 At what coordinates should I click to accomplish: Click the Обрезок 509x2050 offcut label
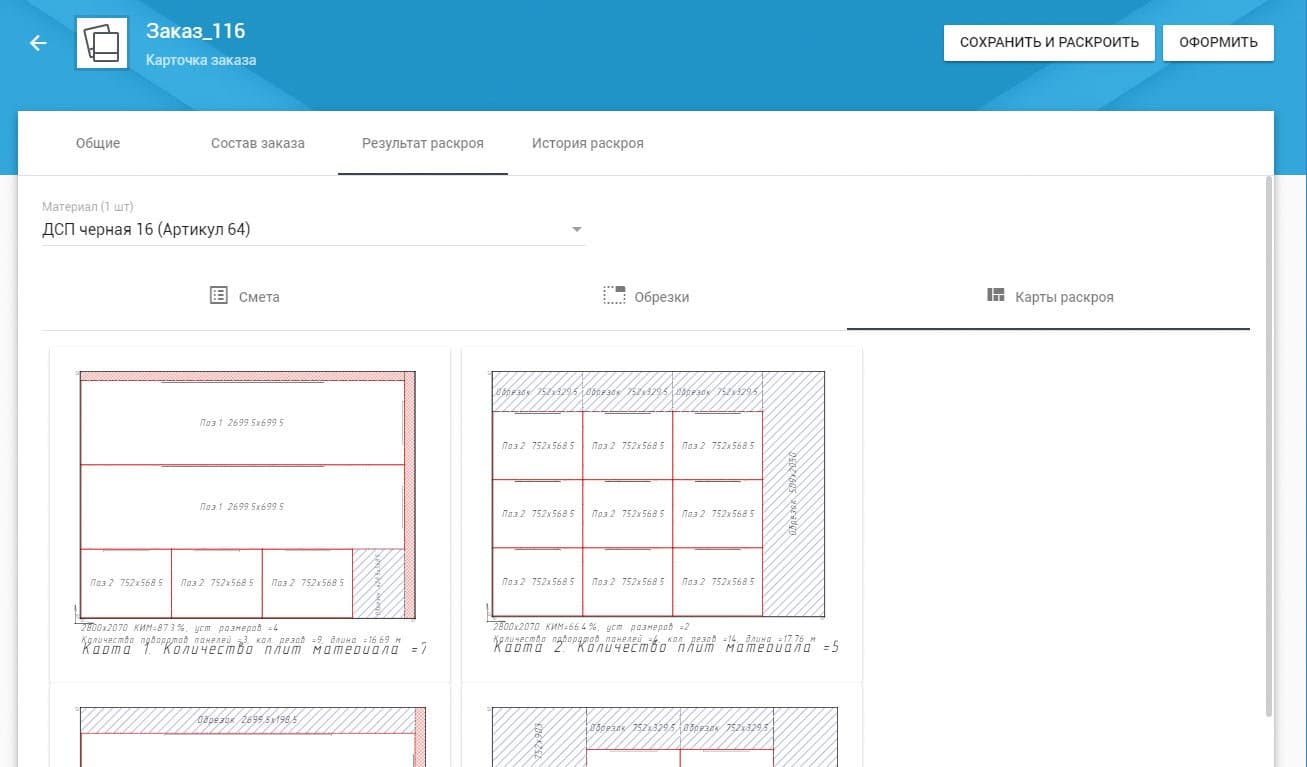point(794,494)
